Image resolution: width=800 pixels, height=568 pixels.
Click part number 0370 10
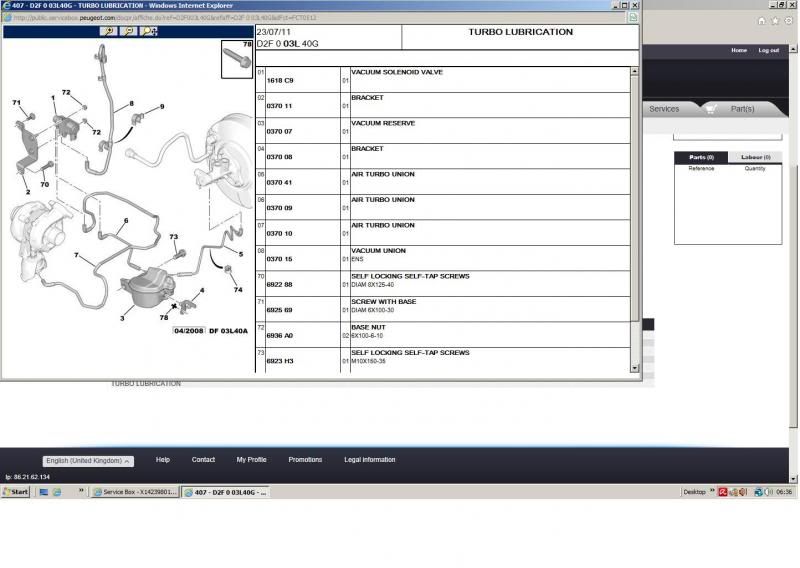(x=279, y=234)
